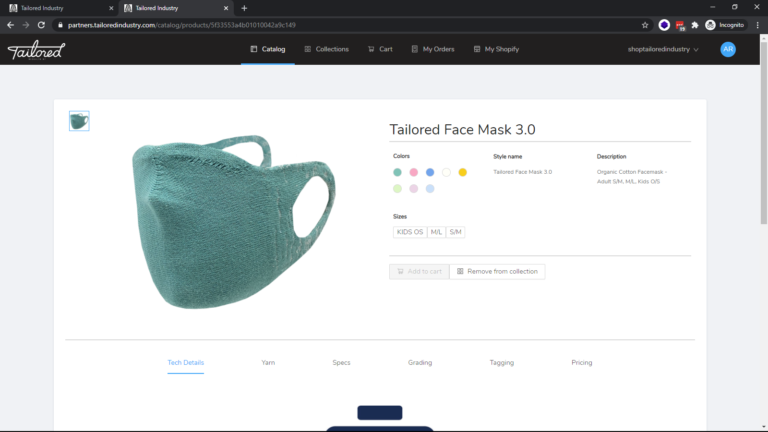Reload the page
The image size is (768, 432).
[x=41, y=24]
